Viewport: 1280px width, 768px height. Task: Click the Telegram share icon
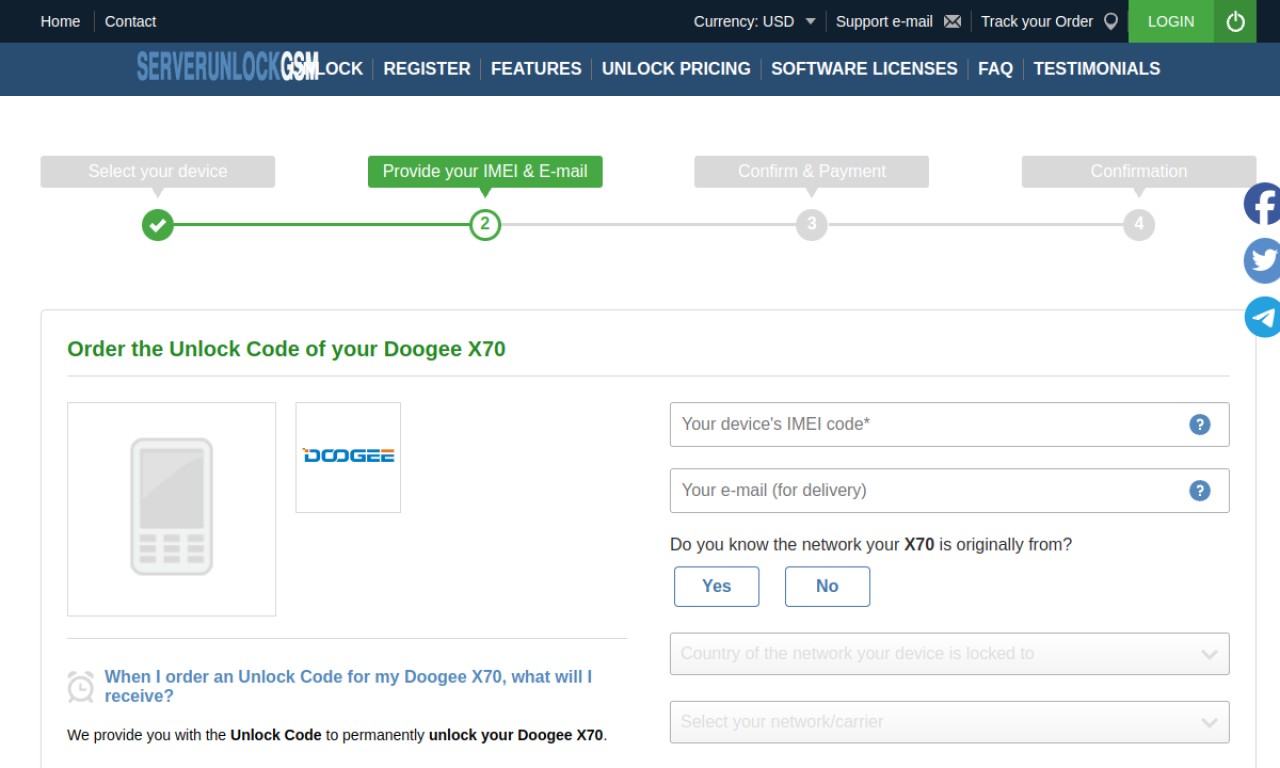[1262, 317]
